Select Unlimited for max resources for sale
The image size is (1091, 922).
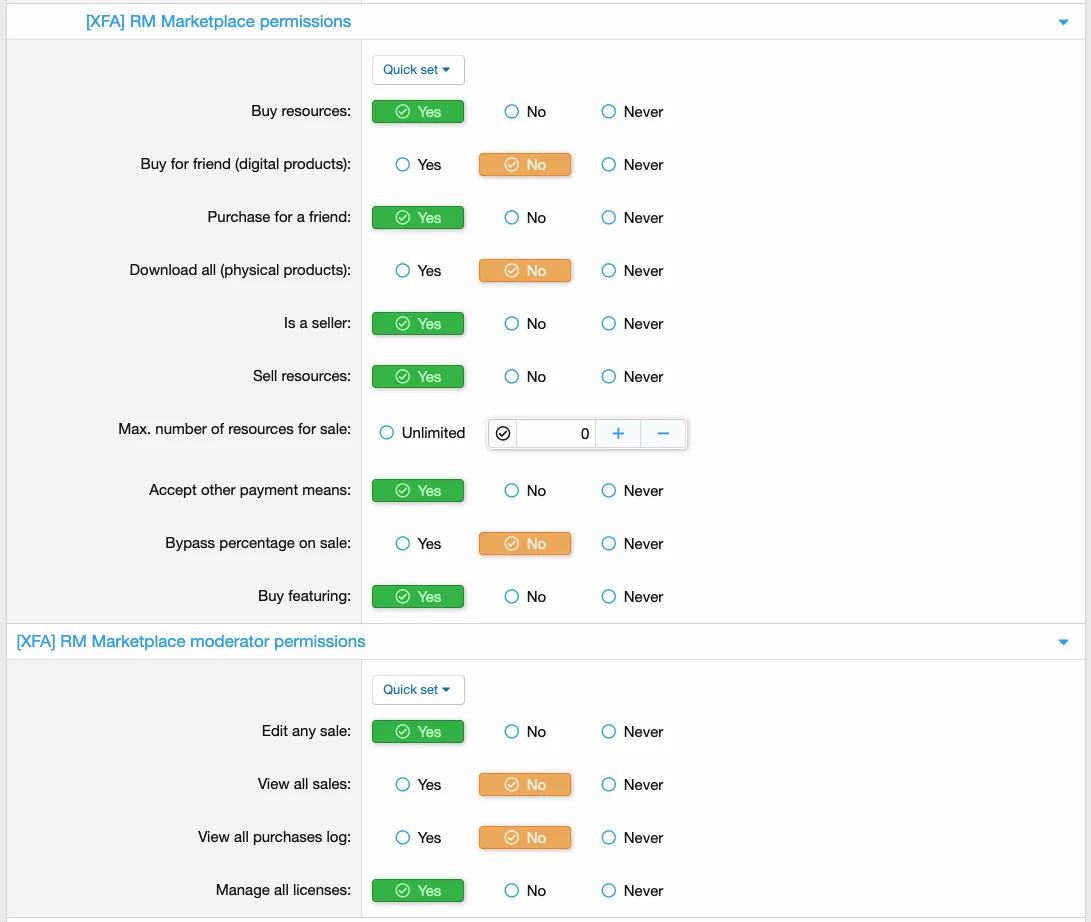(387, 433)
